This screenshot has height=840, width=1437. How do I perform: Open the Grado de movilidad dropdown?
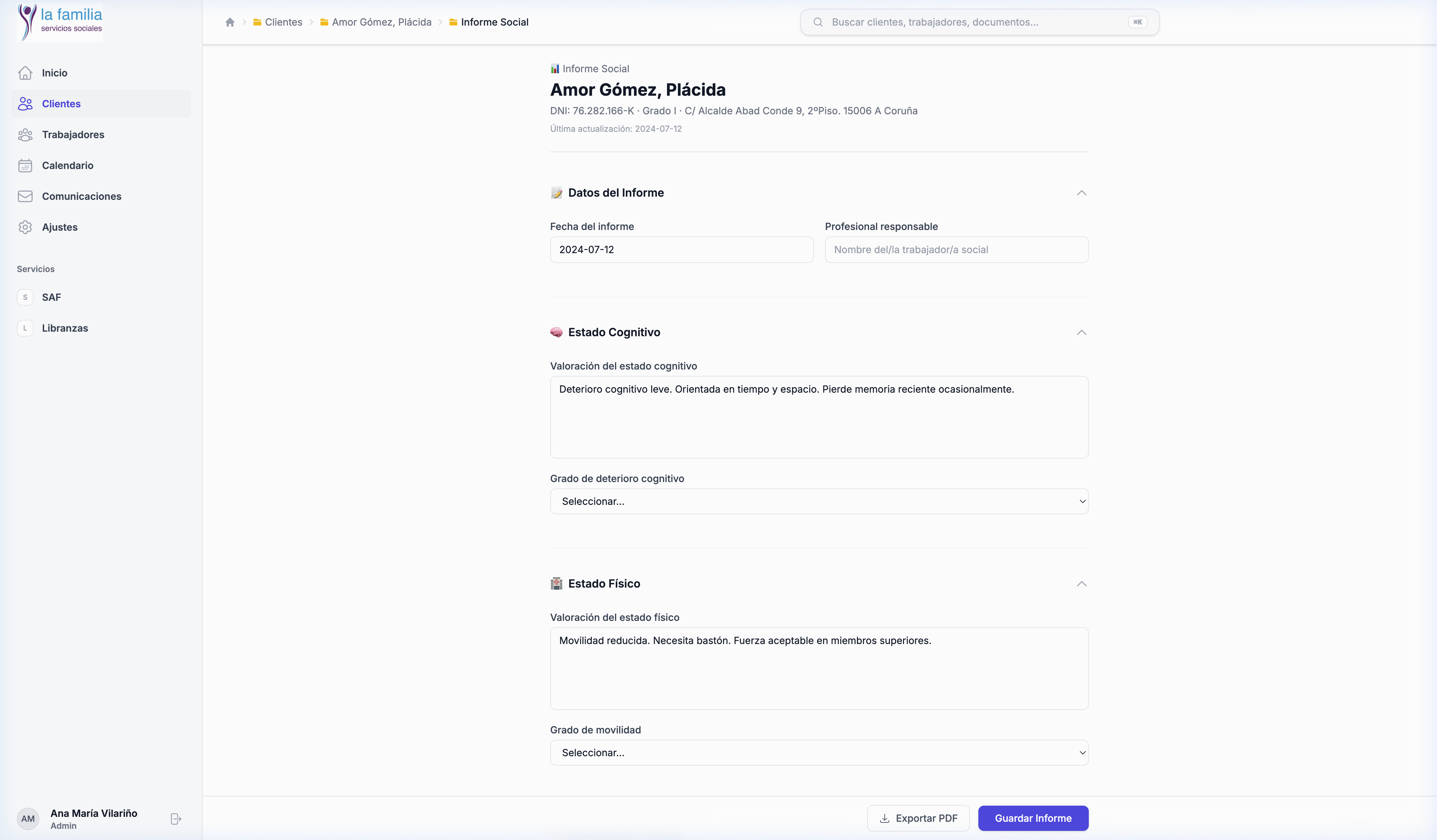tap(819, 753)
